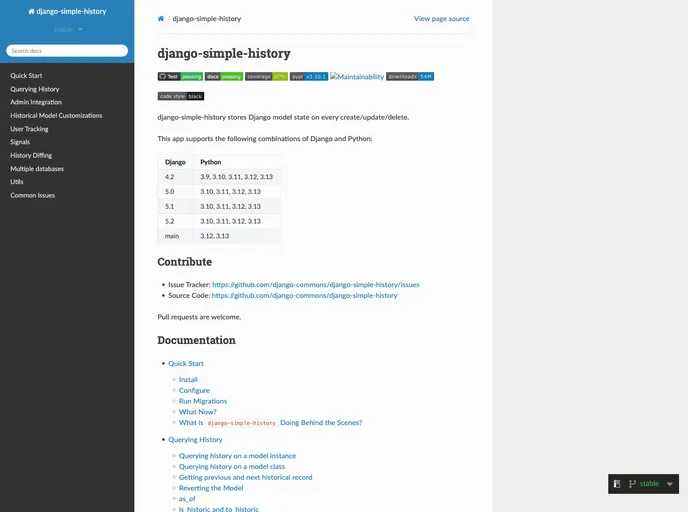Viewport: 688px width, 512px height.
Task: Open the django-simple-history sidebar title link
Action: click(x=67, y=11)
